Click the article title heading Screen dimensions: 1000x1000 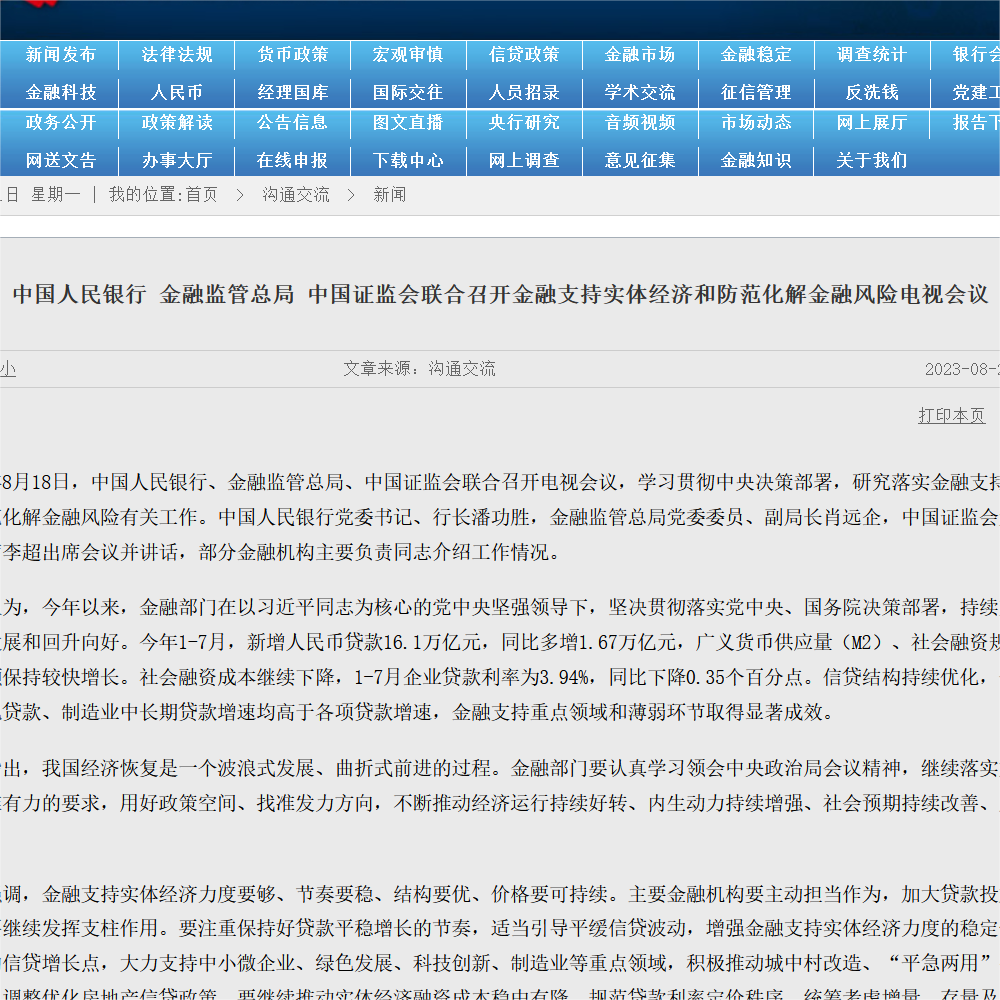click(500, 294)
